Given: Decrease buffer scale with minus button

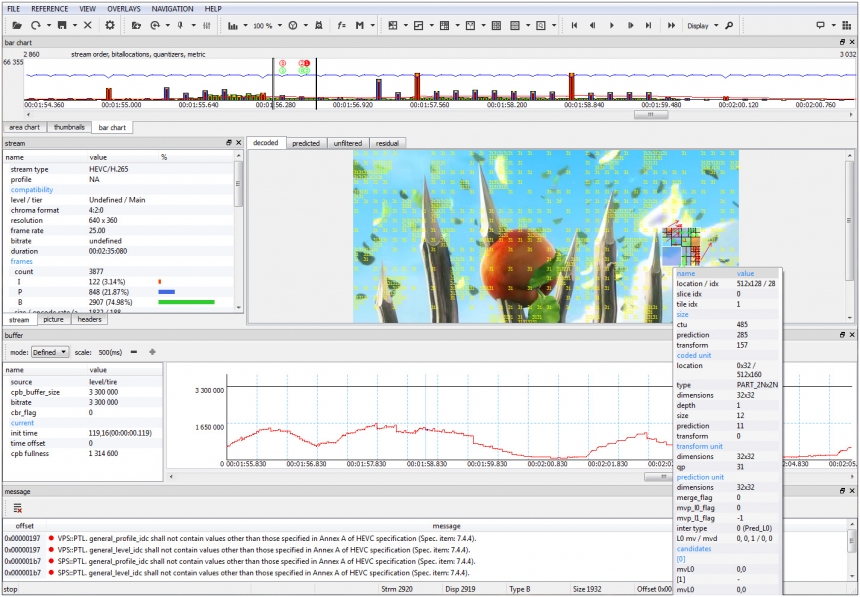Looking at the screenshot, I should click(134, 352).
